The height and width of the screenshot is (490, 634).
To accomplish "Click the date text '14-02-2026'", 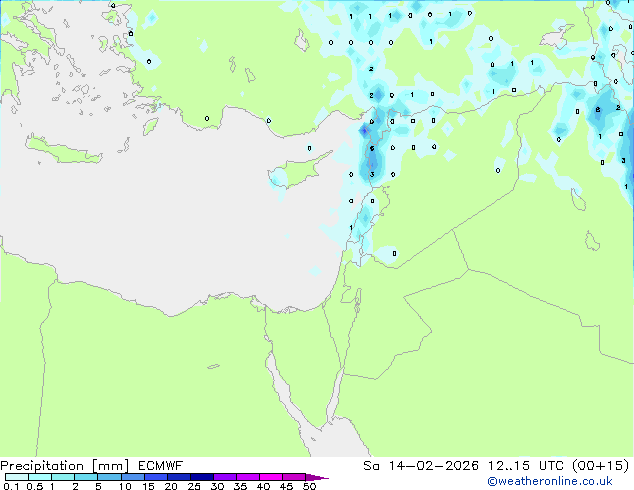I will coord(434,466).
